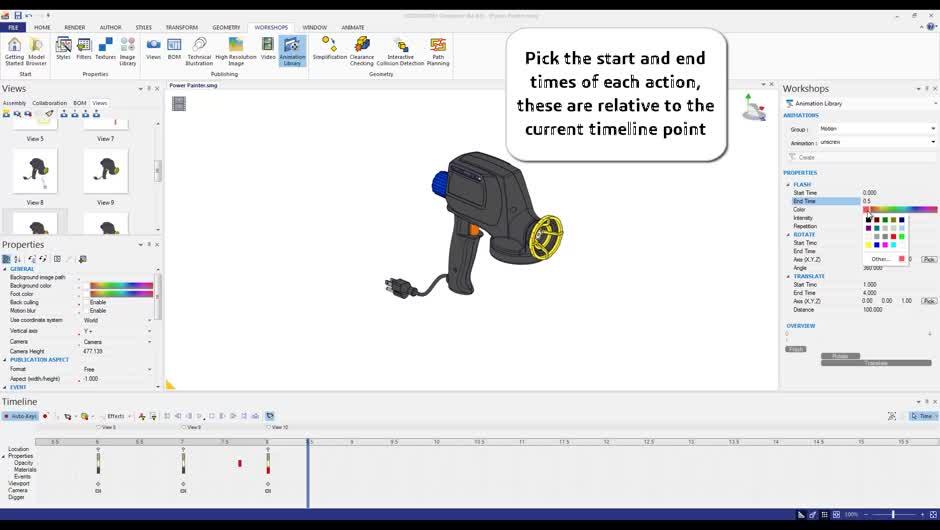Toggle the highlighted icon at the end of the Timeline toolbar
This screenshot has height=530, width=940.
pos(270,416)
